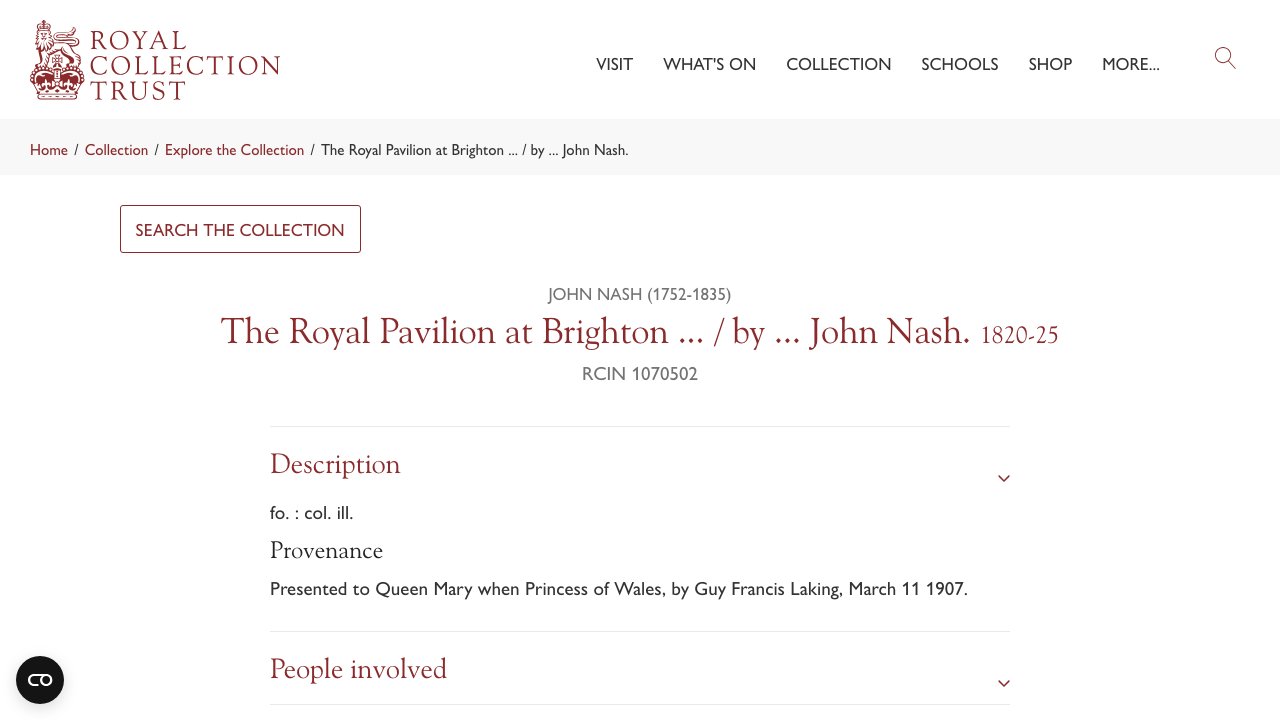Click SEARCH THE COLLECTION button
The height and width of the screenshot is (720, 1280).
[240, 228]
